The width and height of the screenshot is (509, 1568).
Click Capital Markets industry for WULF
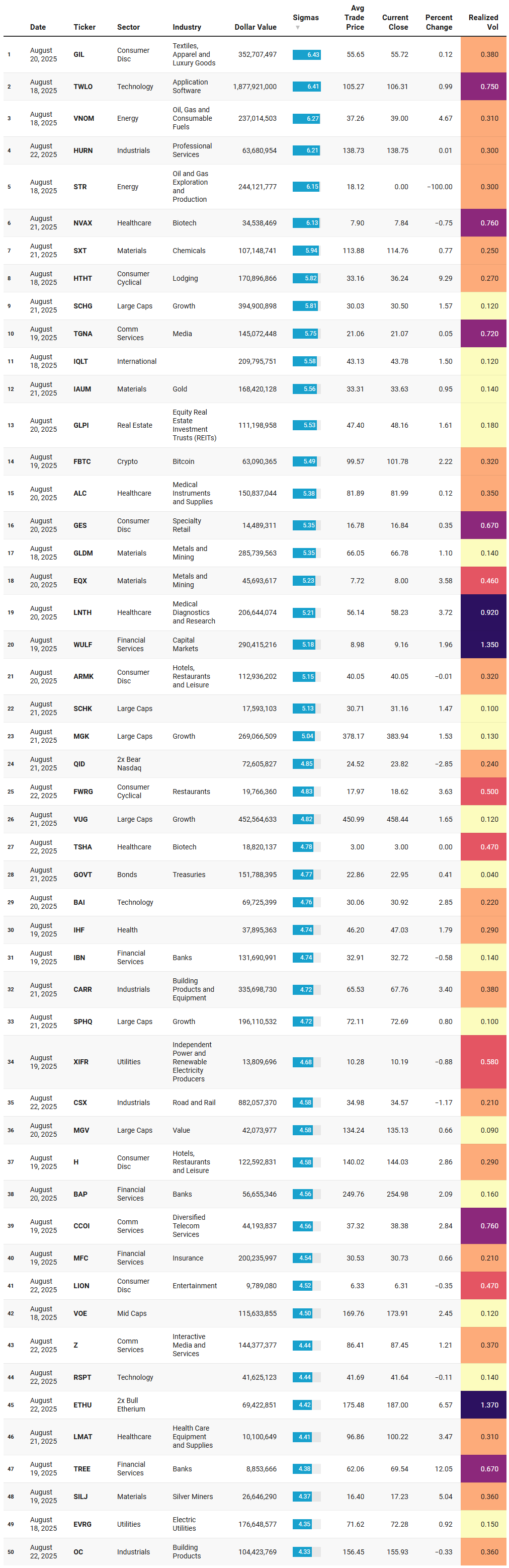click(x=185, y=645)
